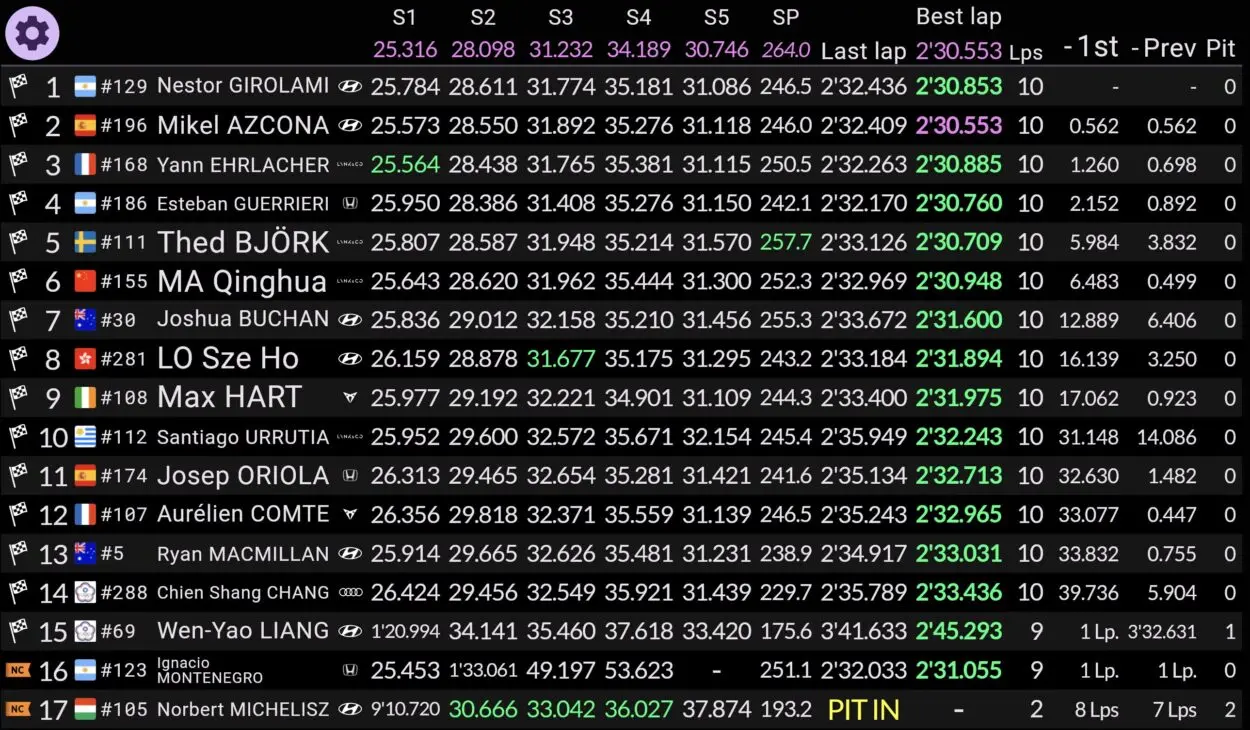Click the Hyundai logo next to Mikel Azcona
1250x730 pixels.
[x=349, y=125]
